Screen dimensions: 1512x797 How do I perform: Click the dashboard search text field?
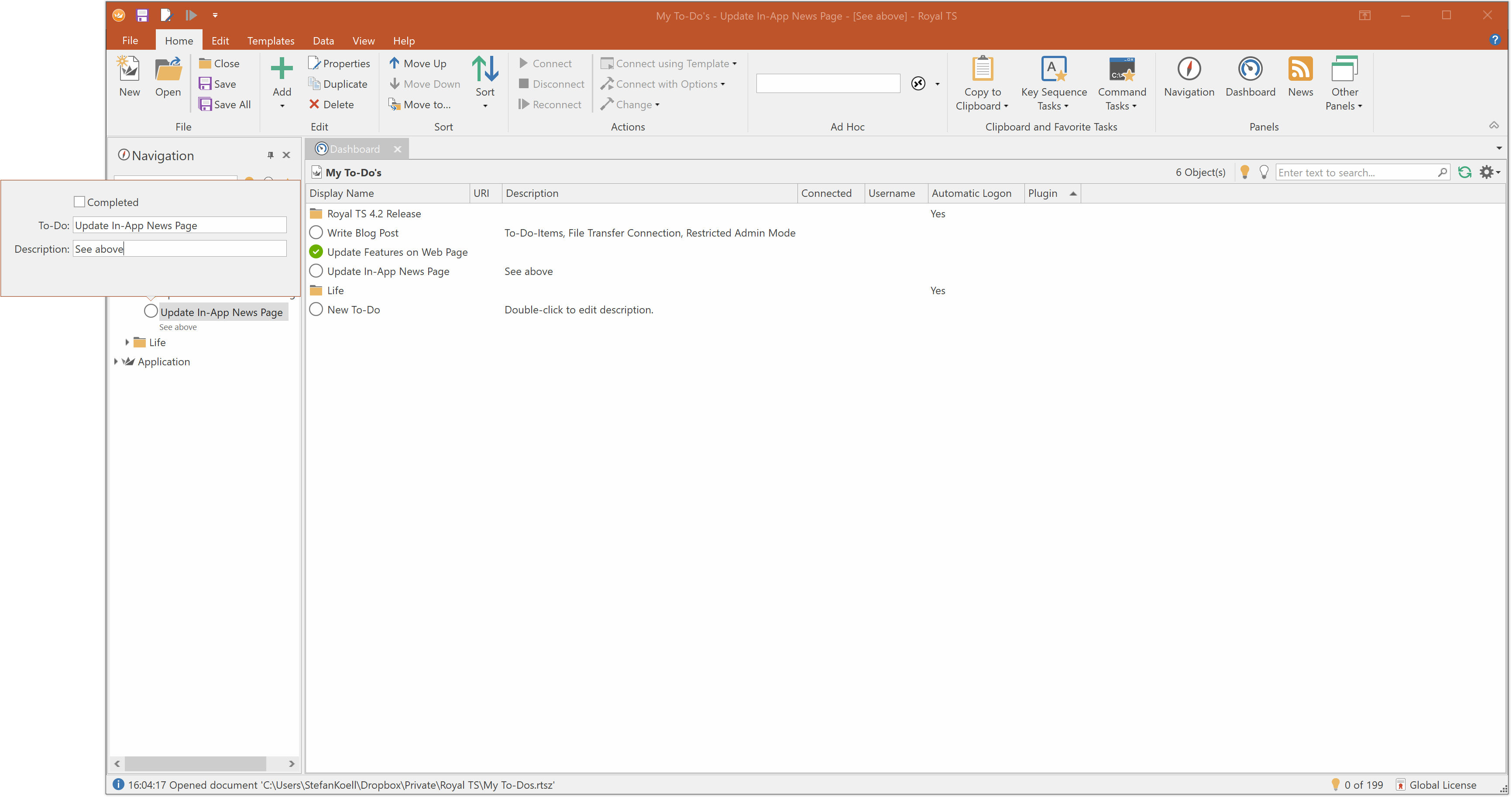click(1356, 172)
